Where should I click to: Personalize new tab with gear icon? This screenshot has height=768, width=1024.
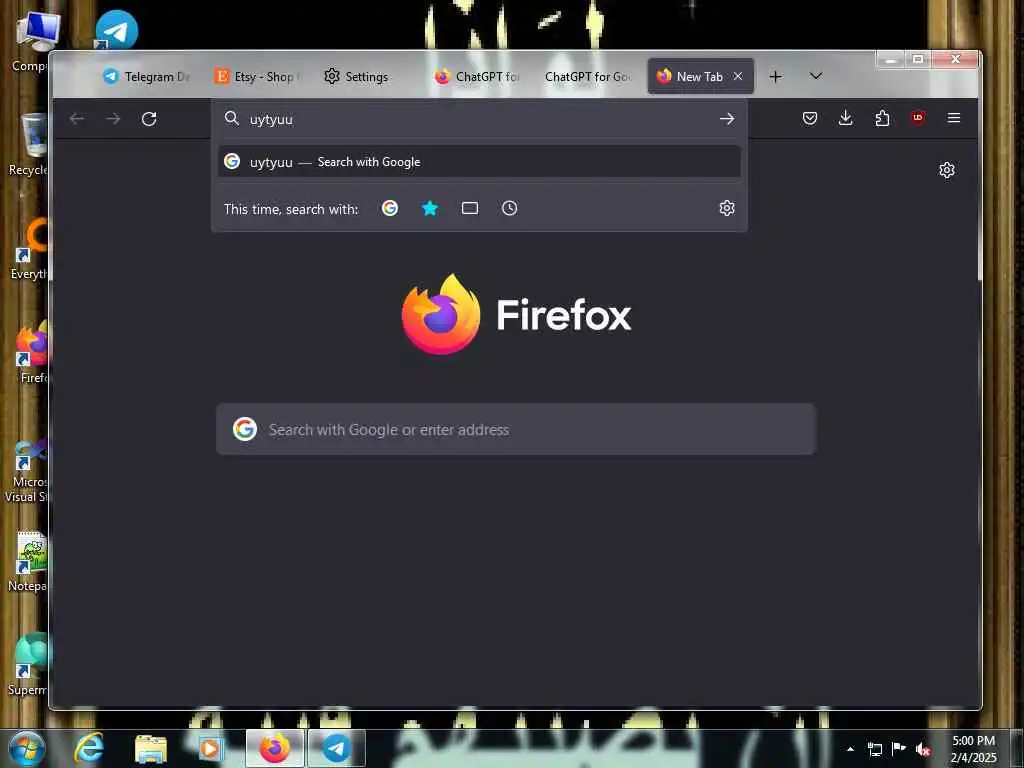pos(947,170)
